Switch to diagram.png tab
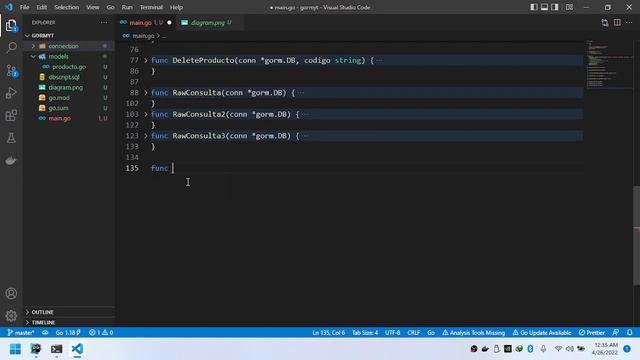640x360 pixels. coord(207,23)
